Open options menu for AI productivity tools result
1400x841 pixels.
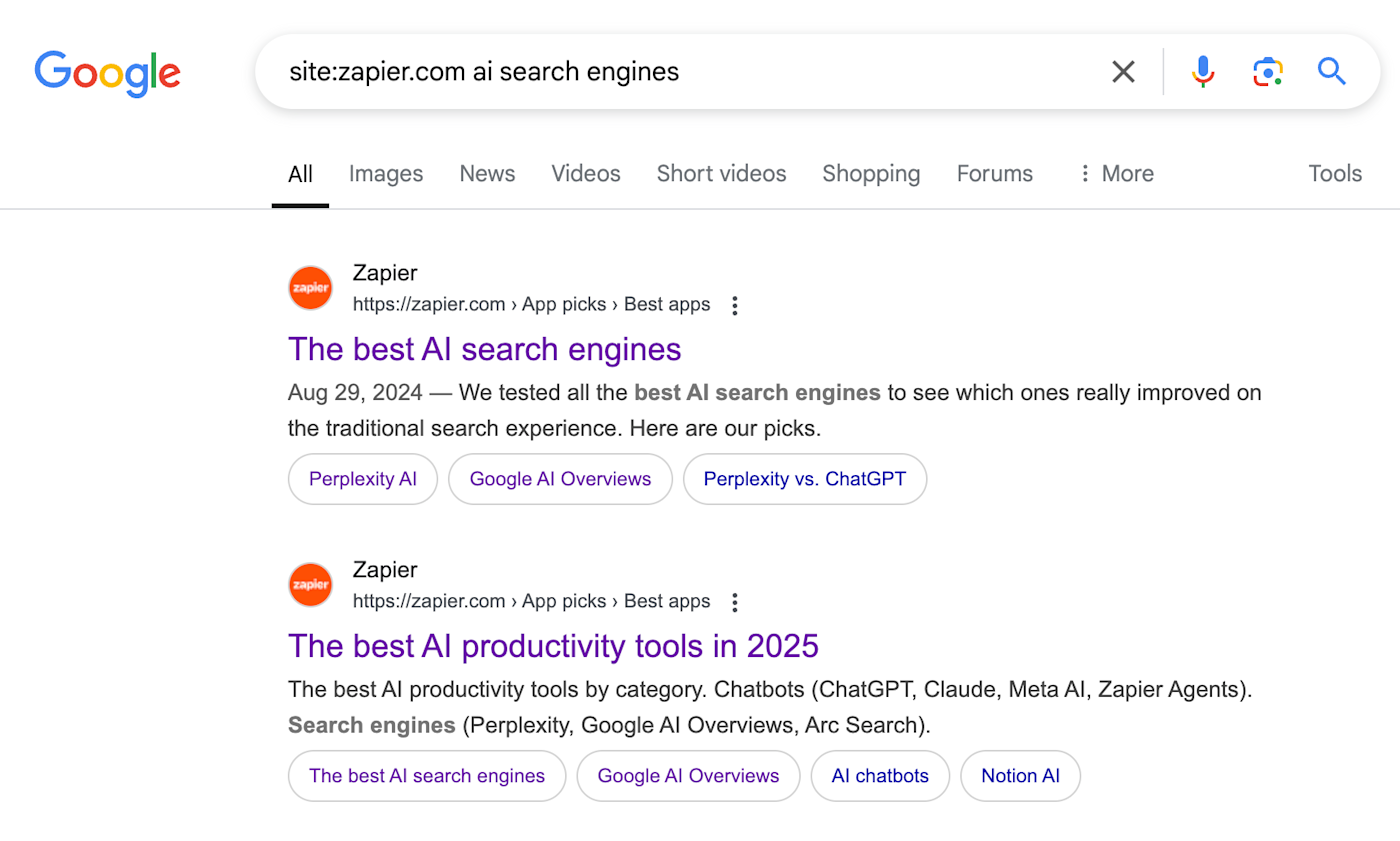(x=735, y=602)
